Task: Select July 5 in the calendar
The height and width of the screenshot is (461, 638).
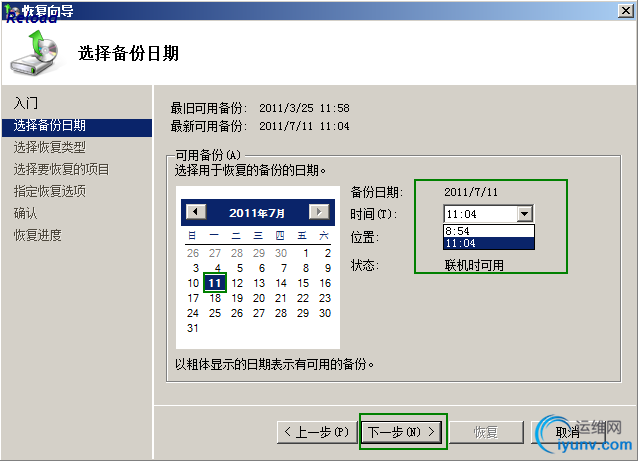Action: coord(240,268)
